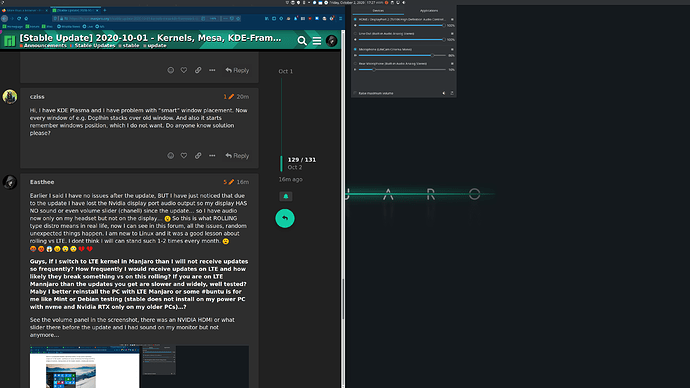Viewport: 690px width, 388px height.
Task: Enable Raise maximum volume checkbox
Action: (x=355, y=93)
